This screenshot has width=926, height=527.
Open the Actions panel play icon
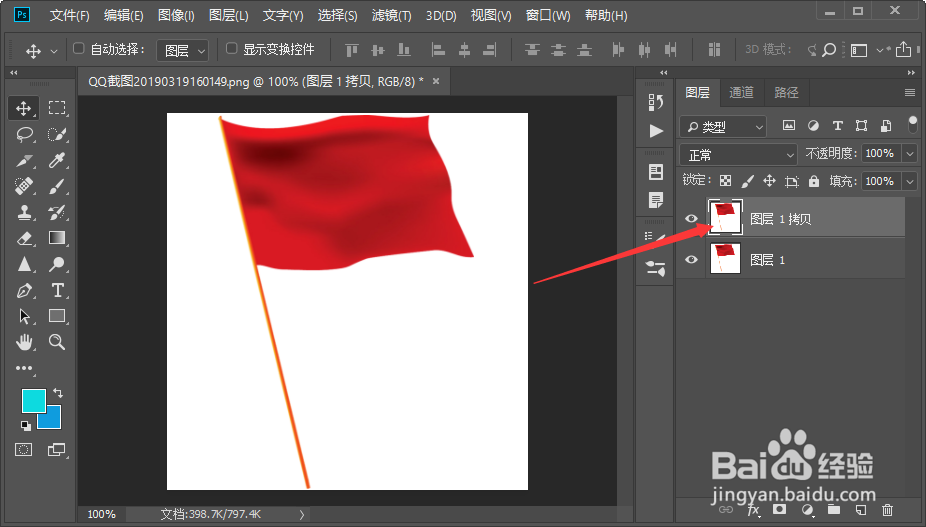coord(656,131)
